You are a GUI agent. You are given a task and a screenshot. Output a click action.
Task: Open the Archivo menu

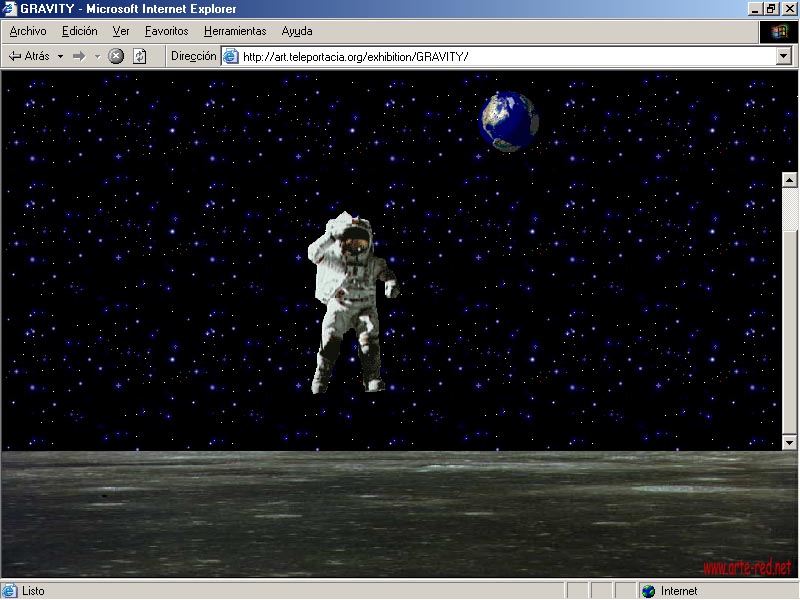click(28, 31)
